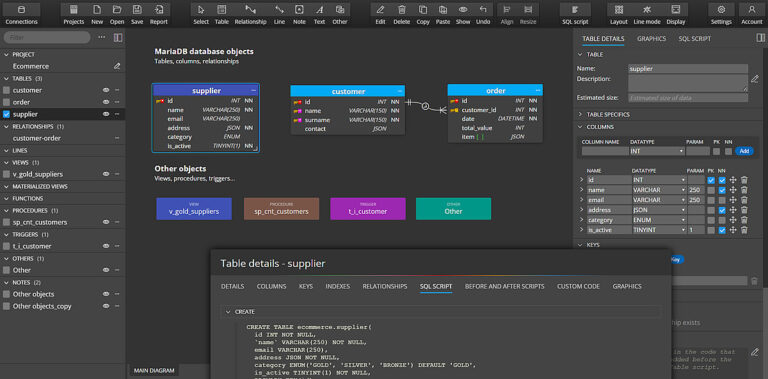This screenshot has height=379, width=768.
Task: Delete the is_active column trash icon
Action: (x=744, y=230)
